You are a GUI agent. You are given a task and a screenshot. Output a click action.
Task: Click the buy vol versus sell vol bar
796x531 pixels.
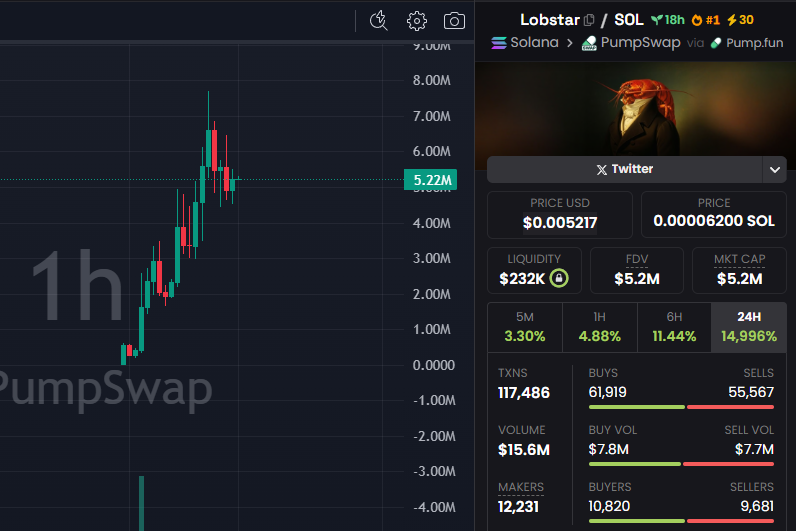click(681, 464)
